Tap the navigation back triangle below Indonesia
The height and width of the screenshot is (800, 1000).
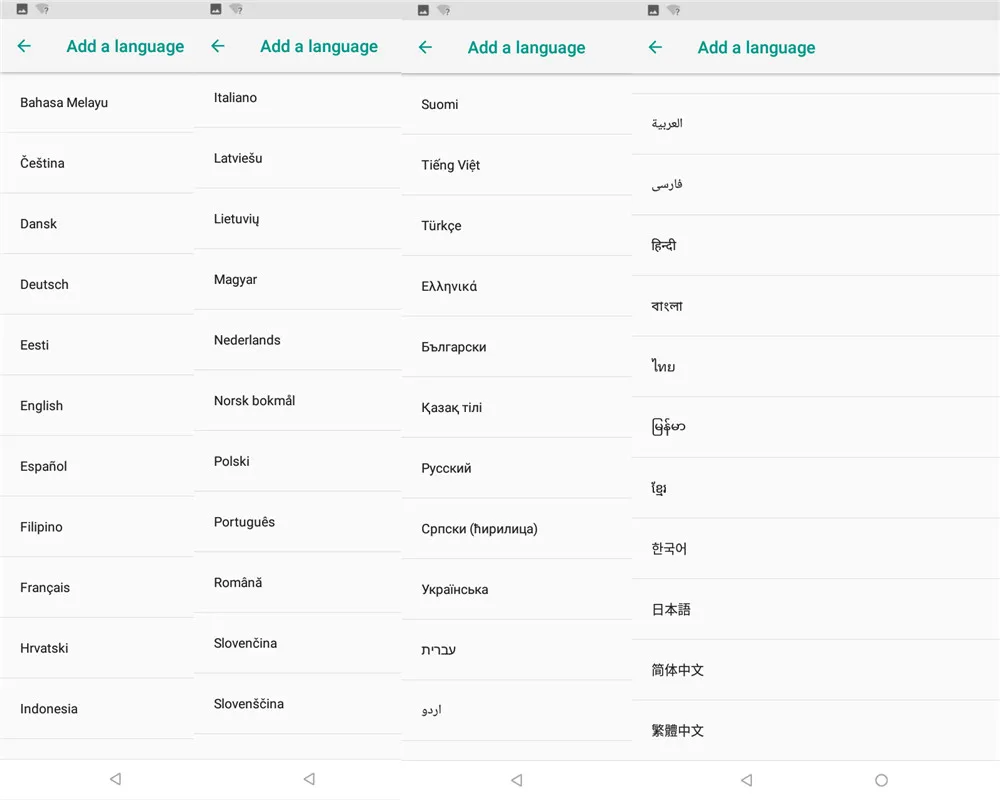coord(115,779)
